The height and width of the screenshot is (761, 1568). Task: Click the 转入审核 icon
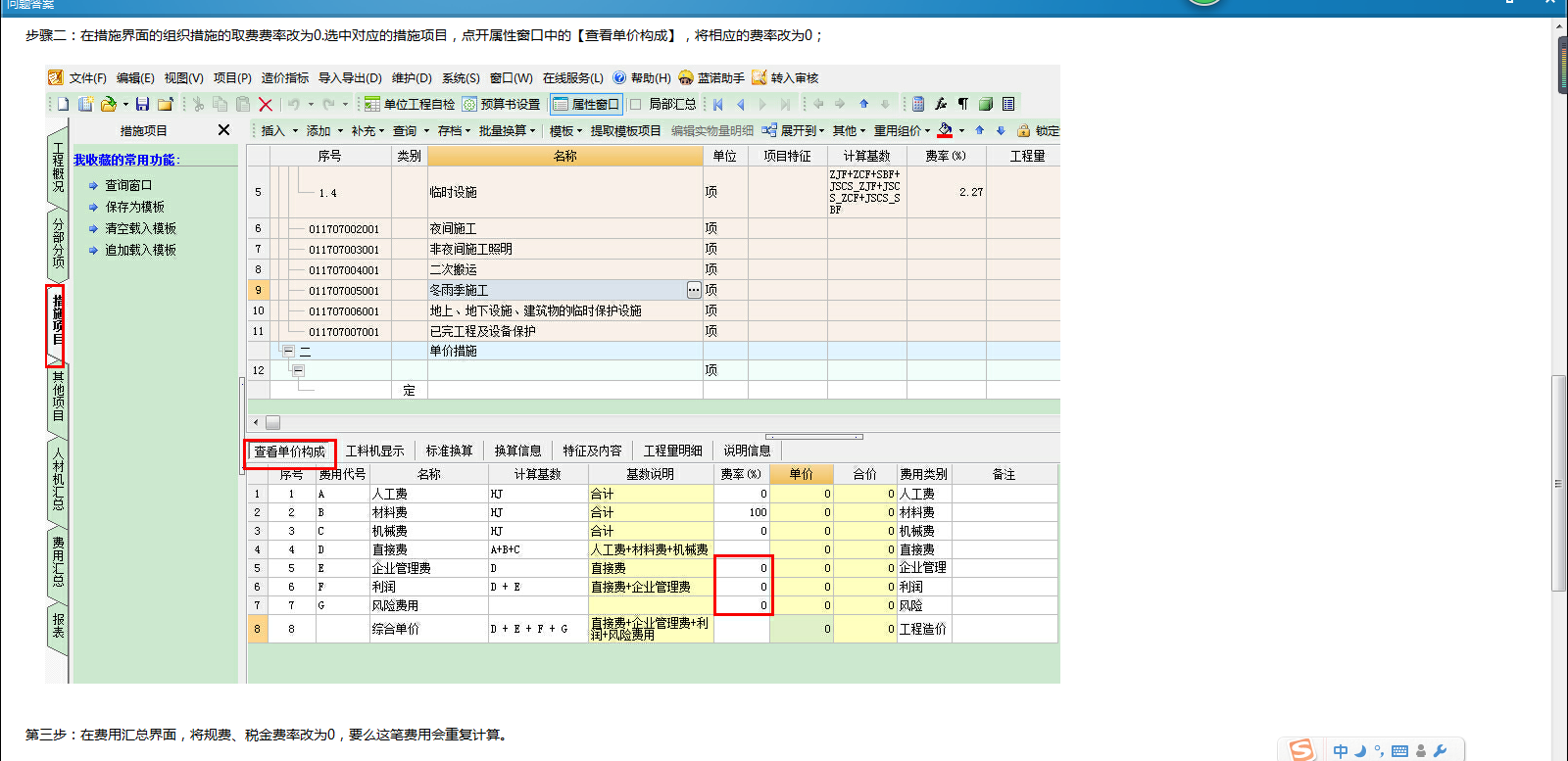tap(759, 77)
